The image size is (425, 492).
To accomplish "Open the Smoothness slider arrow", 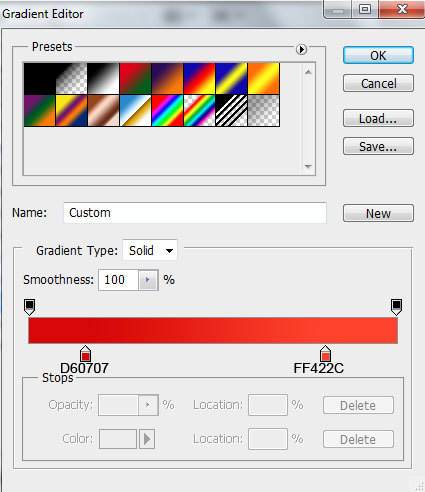I will (148, 280).
